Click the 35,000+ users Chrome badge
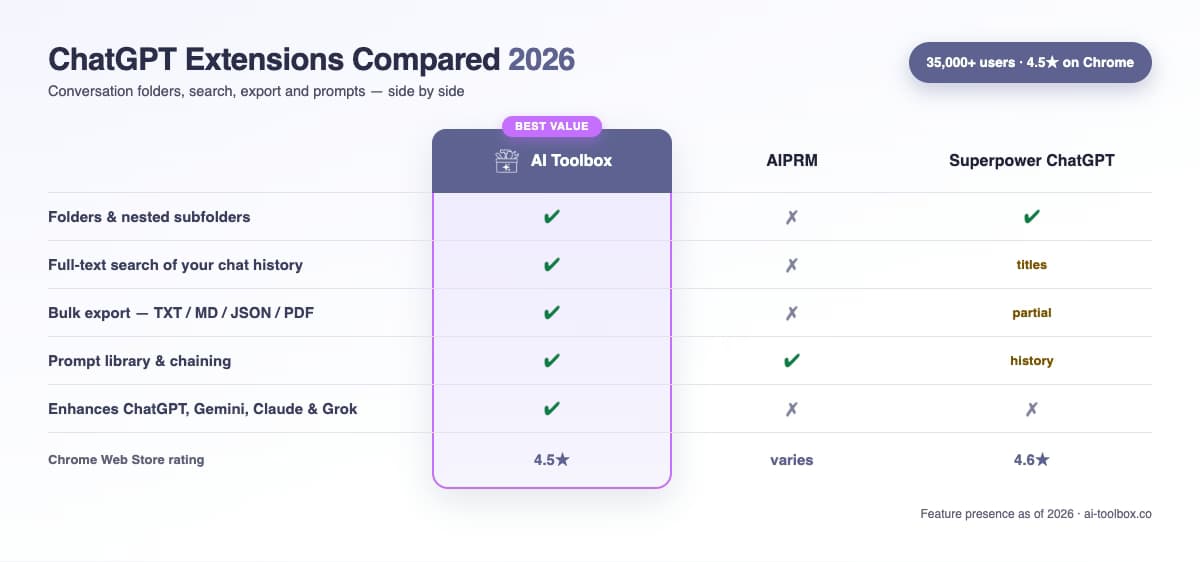This screenshot has height=562, width=1200. 1030,62
